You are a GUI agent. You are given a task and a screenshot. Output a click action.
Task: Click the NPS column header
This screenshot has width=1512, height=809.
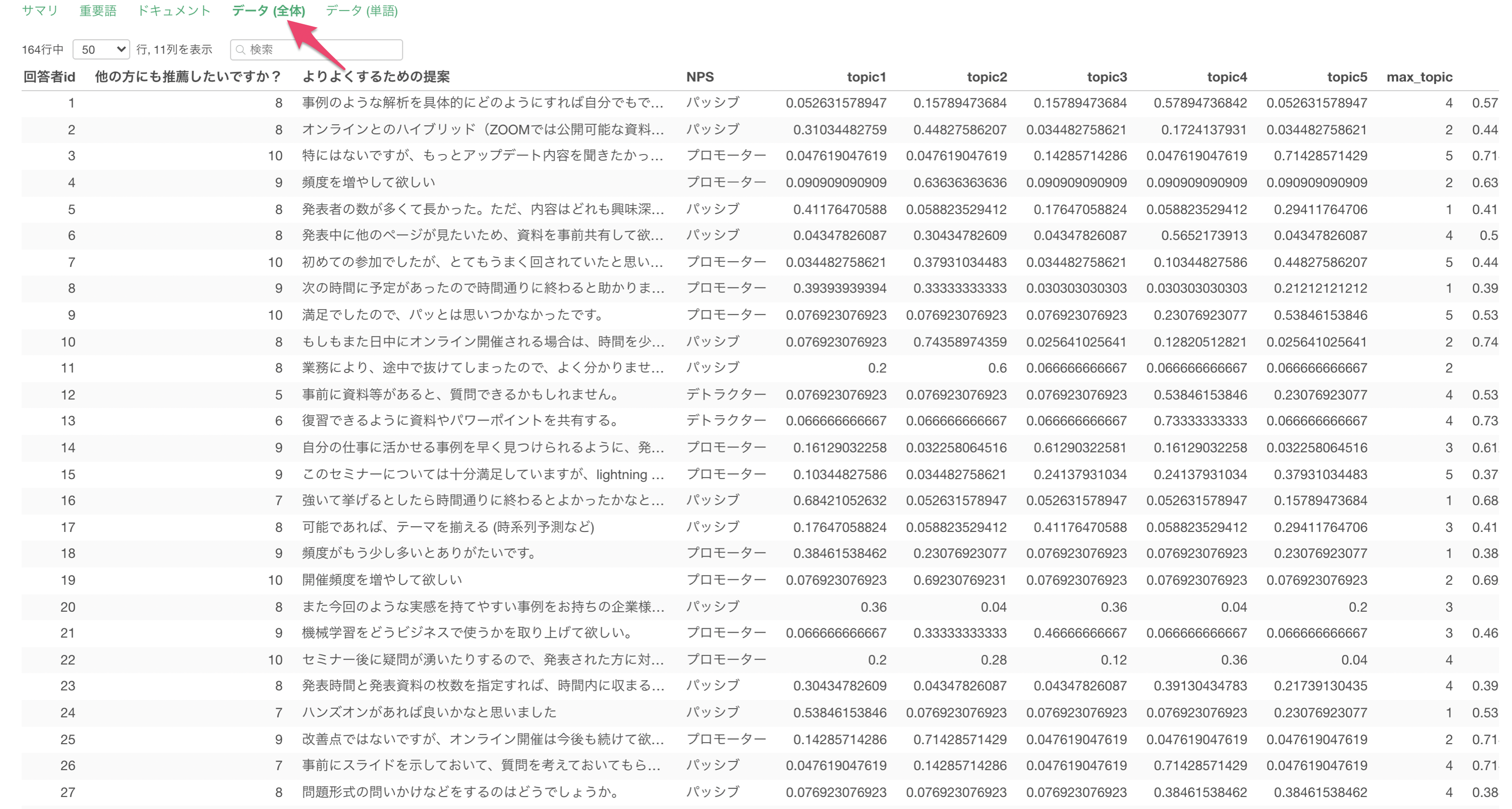point(700,77)
